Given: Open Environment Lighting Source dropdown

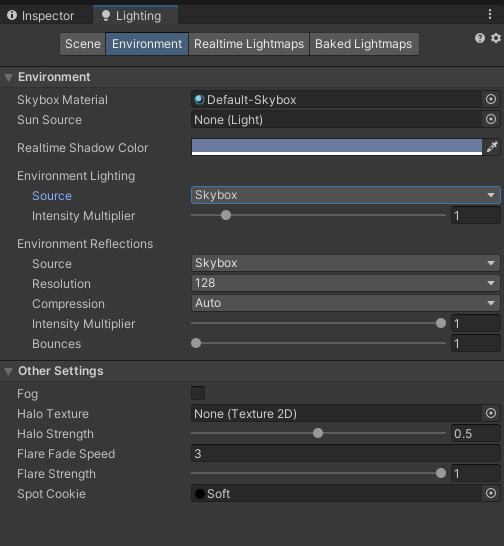Looking at the screenshot, I should [x=346, y=195].
